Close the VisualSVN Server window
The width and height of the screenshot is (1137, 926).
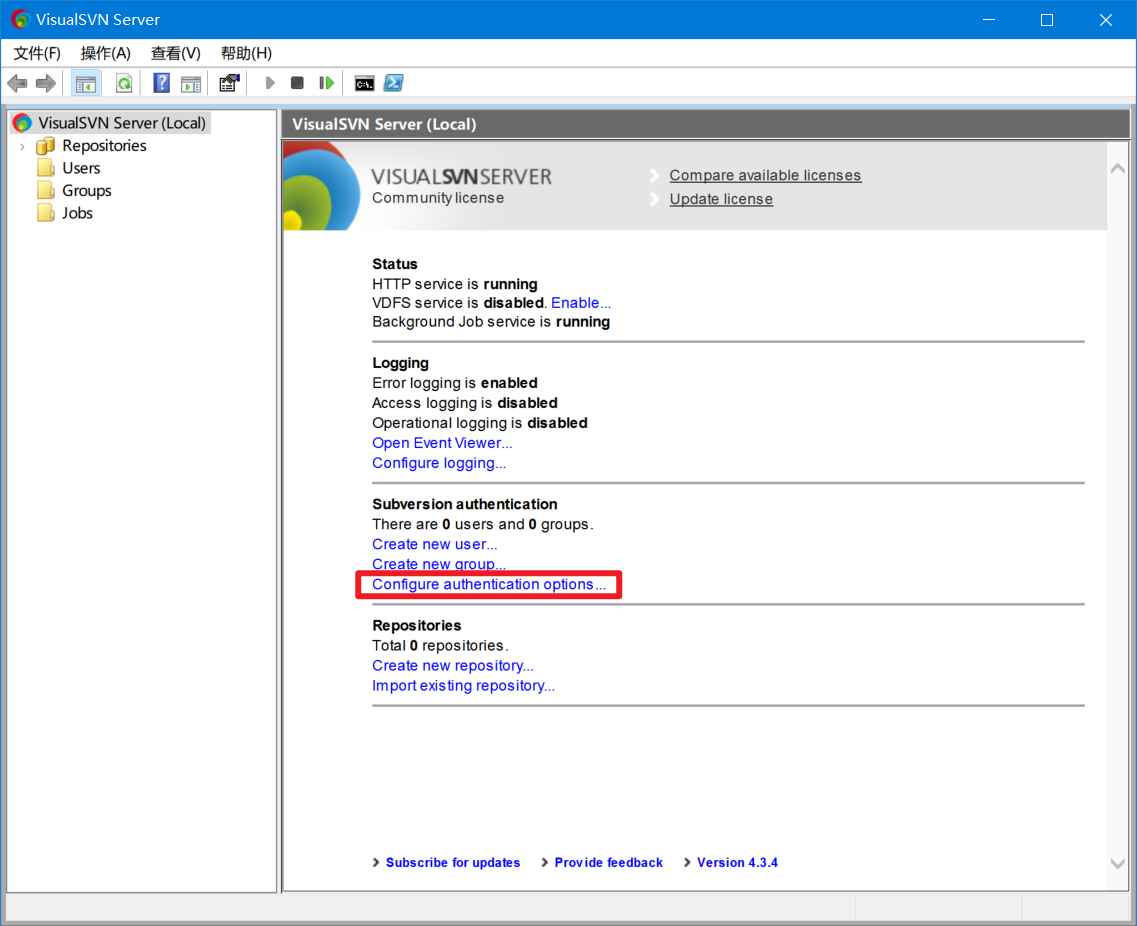coord(1106,20)
